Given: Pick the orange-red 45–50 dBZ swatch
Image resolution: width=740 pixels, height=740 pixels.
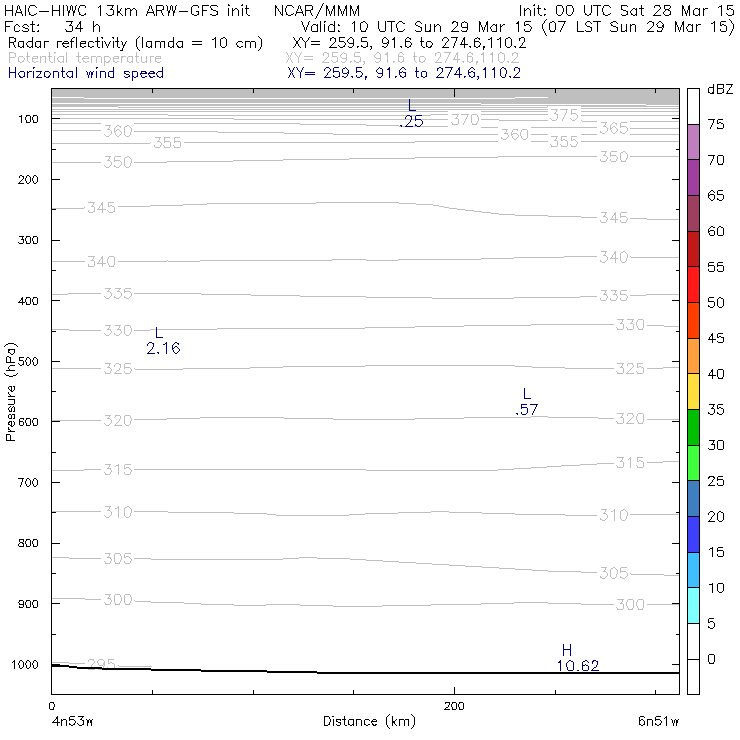Looking at the screenshot, I should [x=693, y=320].
